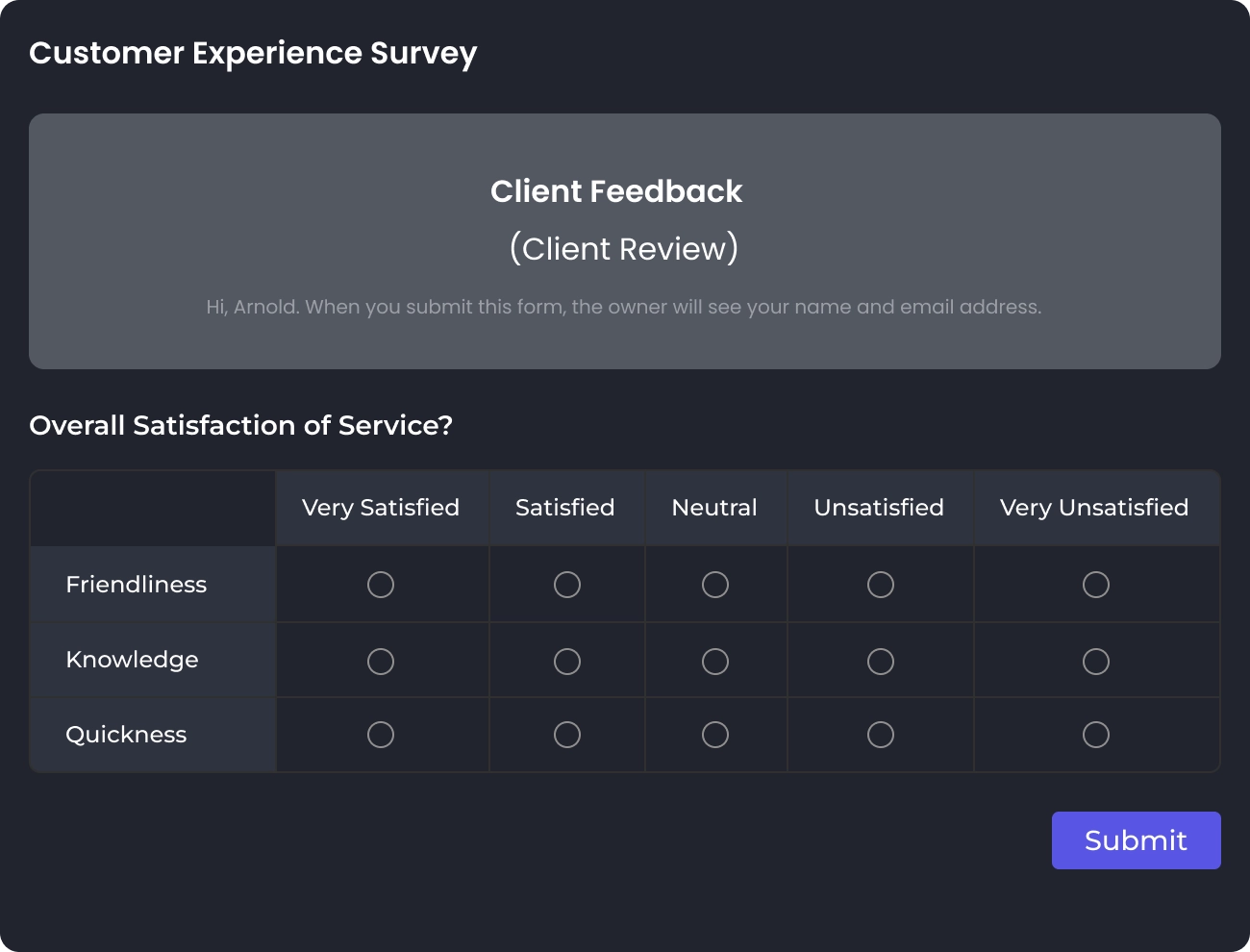
Task: Mark Friendliness as Neutral
Action: [715, 585]
